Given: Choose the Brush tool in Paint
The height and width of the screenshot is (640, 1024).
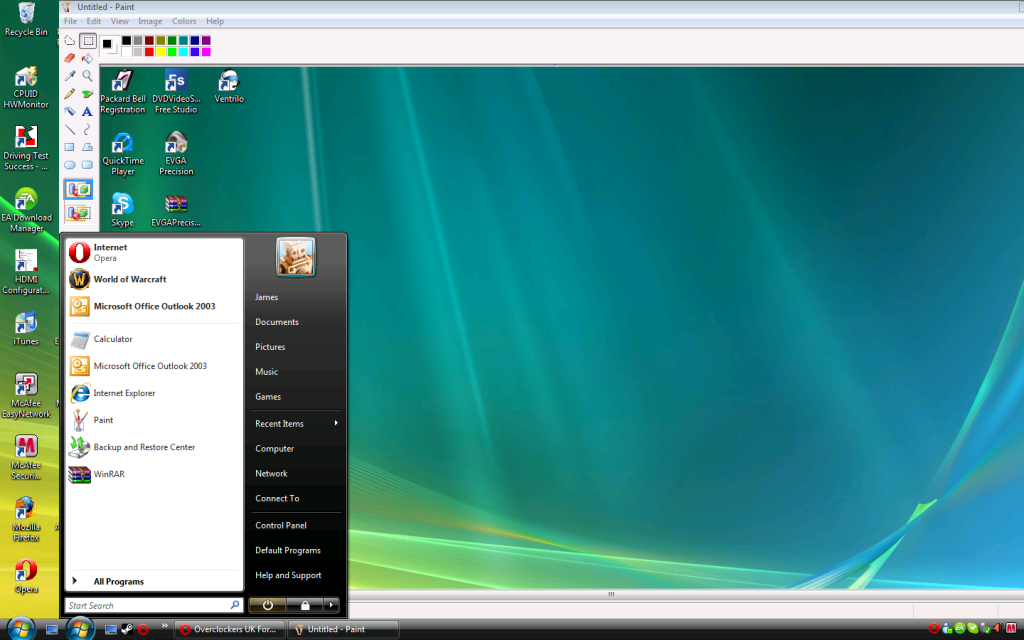Looking at the screenshot, I should click(x=88, y=93).
